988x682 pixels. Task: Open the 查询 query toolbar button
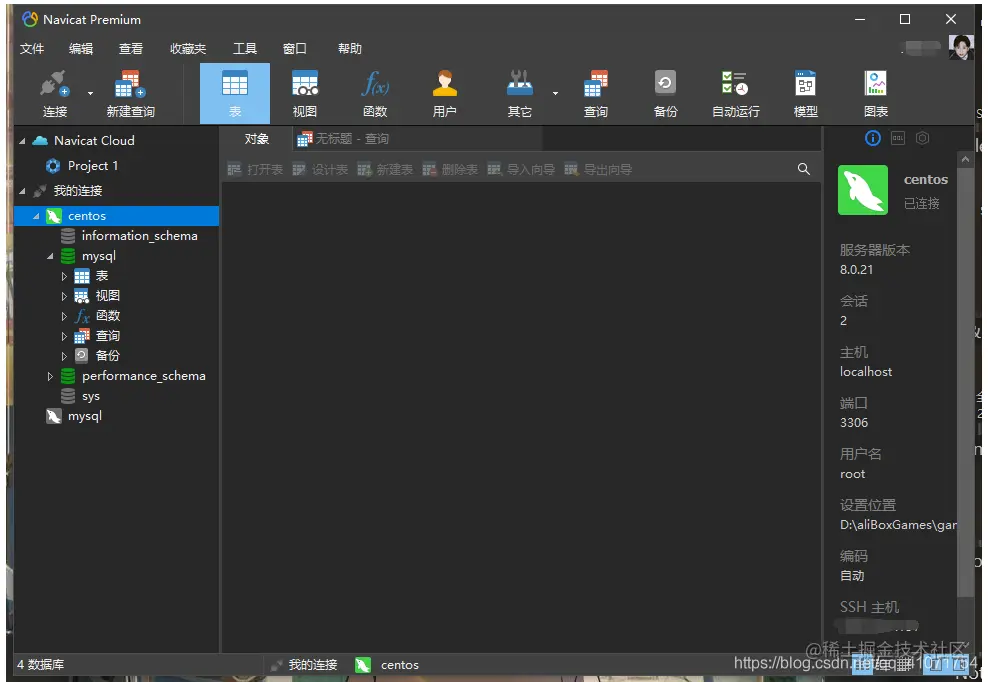click(x=595, y=93)
